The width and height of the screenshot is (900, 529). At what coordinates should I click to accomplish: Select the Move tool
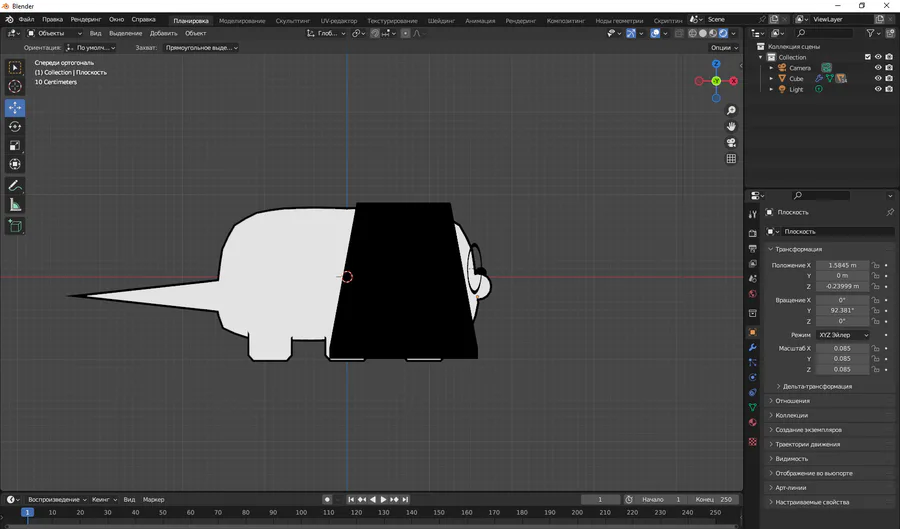[x=15, y=107]
